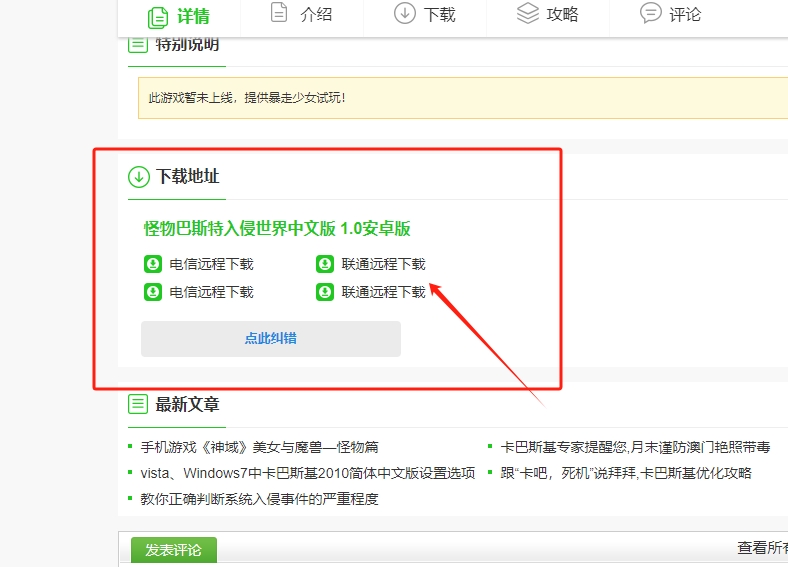
Task: Click download icon beside second-row 联通远程下载
Action: pos(325,293)
